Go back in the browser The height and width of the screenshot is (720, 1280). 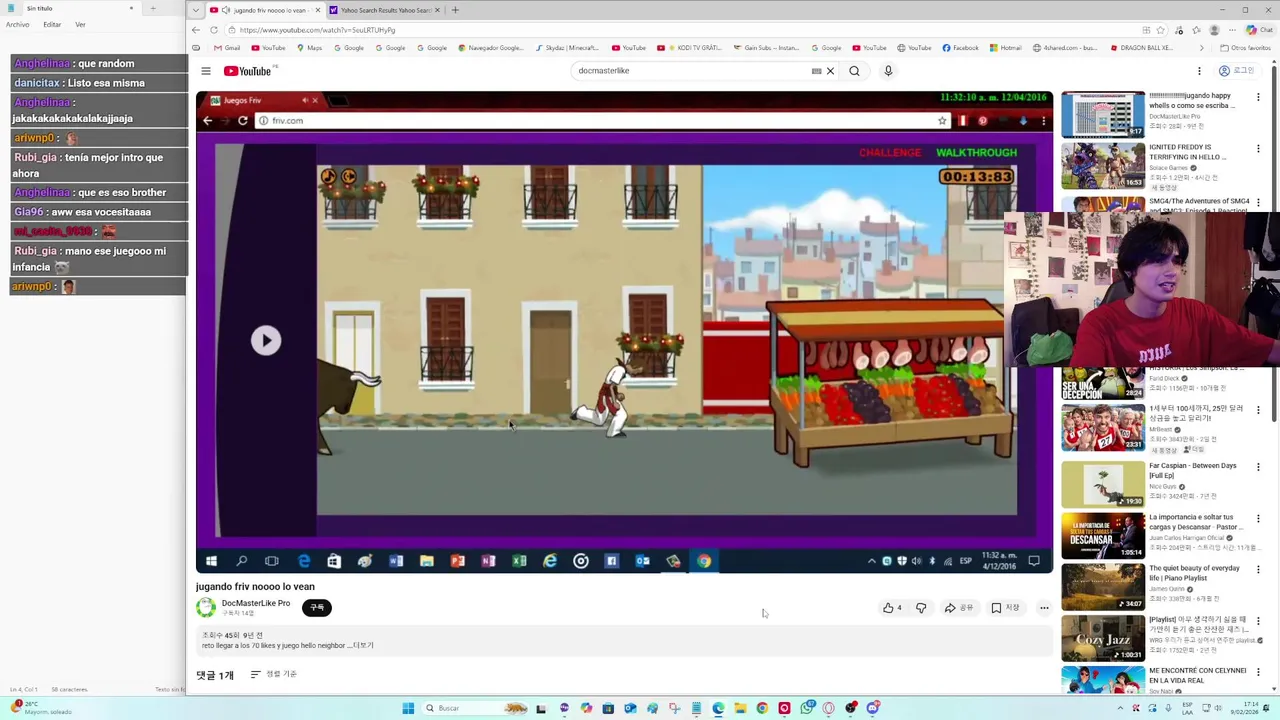tap(196, 30)
